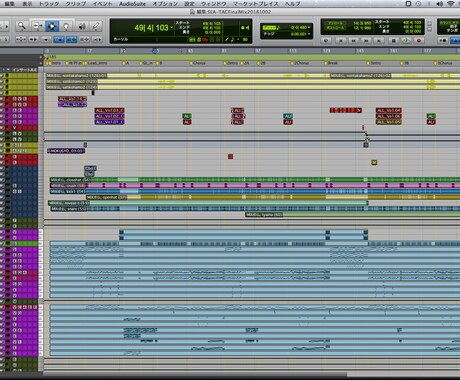Click the macOS volume icon in menu bar
This screenshot has width=460, height=380.
click(440, 4)
